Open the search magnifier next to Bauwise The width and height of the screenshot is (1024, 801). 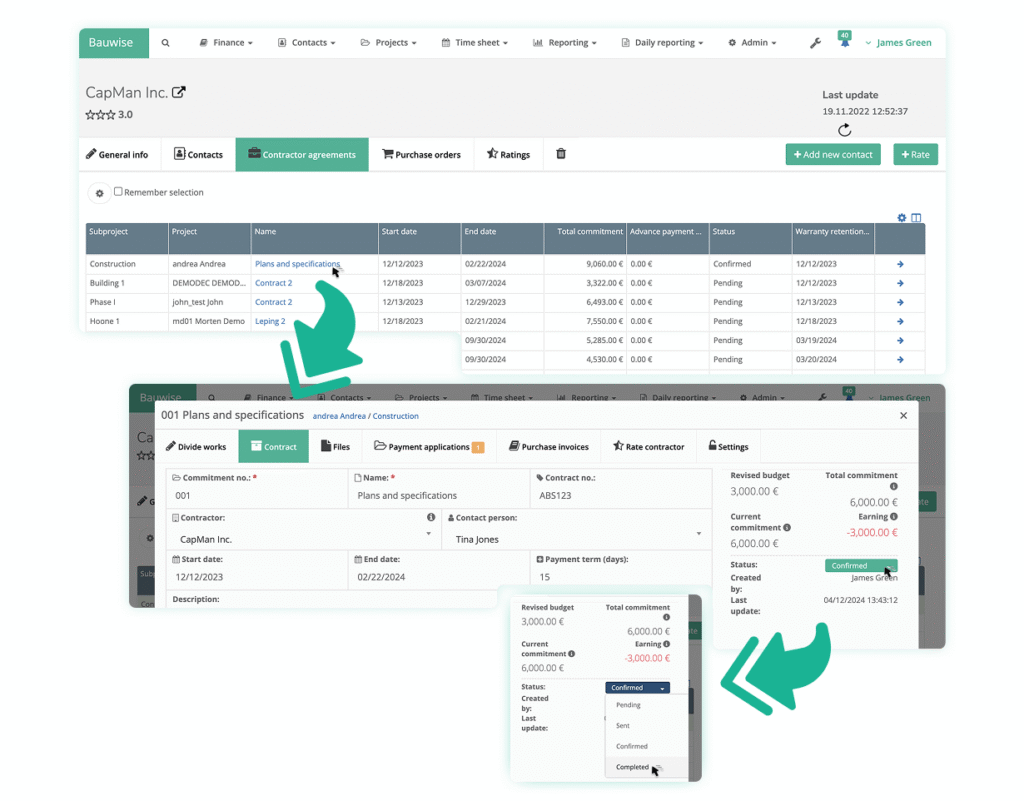click(165, 43)
